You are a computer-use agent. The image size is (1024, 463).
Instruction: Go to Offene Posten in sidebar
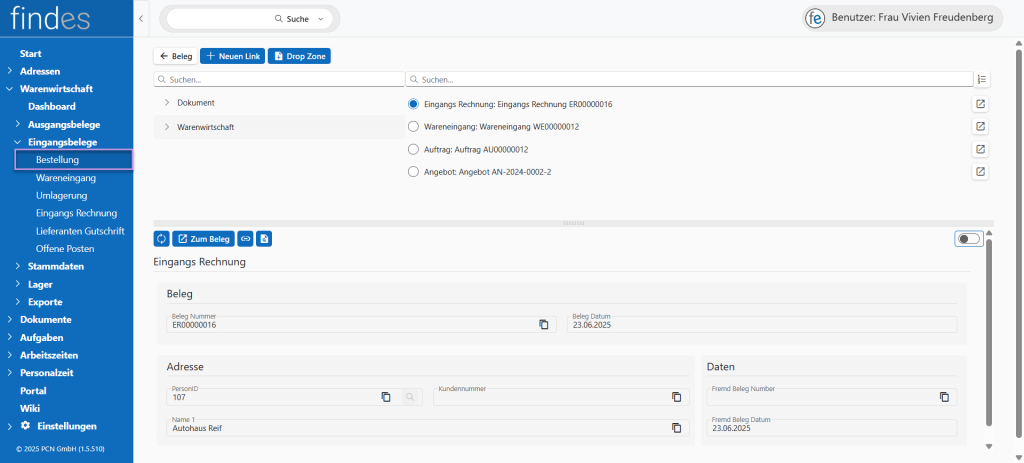tap(65, 248)
